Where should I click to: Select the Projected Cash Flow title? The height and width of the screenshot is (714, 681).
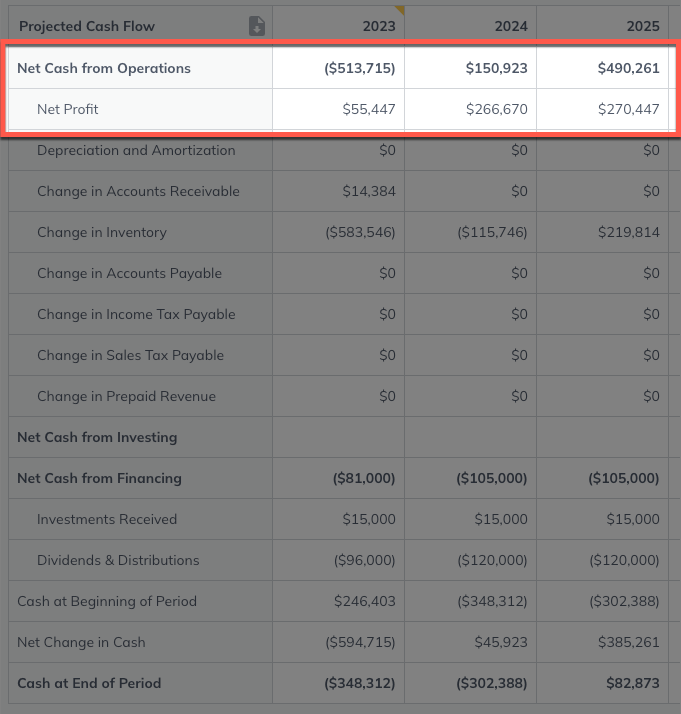[x=87, y=26]
